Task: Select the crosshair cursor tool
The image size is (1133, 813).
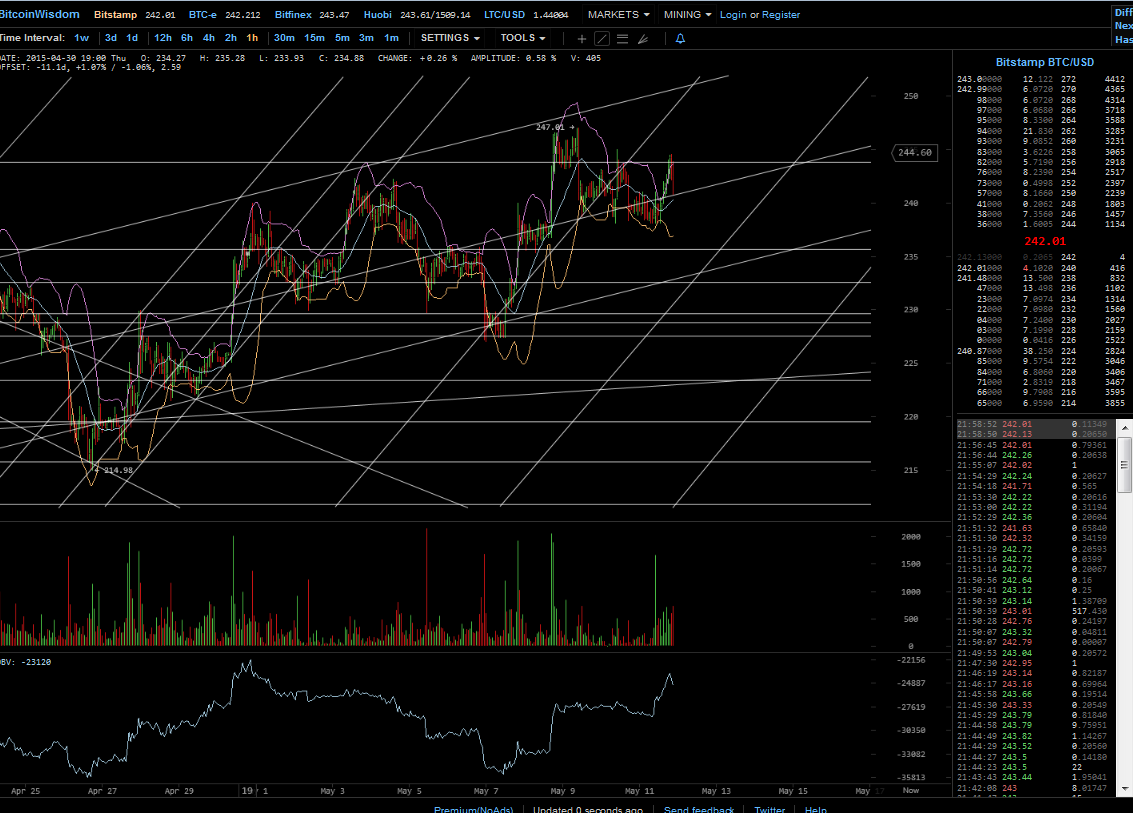Action: click(582, 39)
